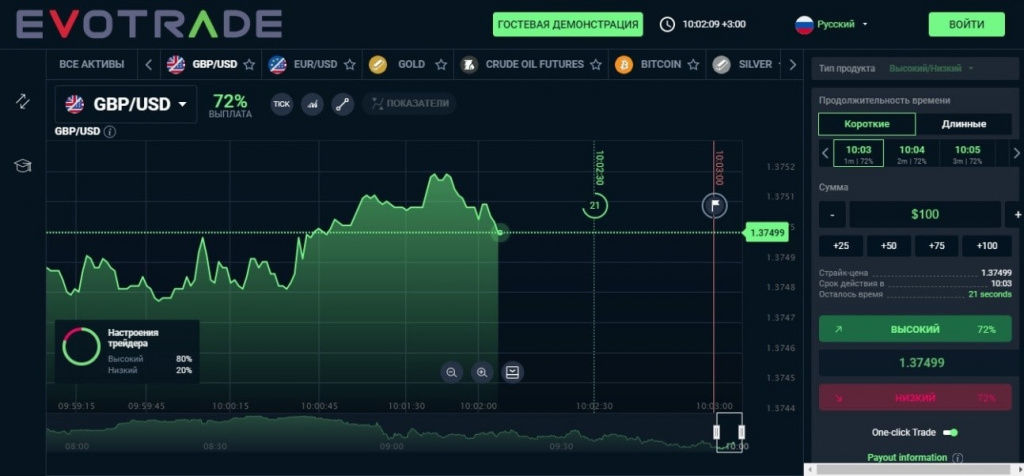1024x476 pixels.
Task: Click GBP/USD info icon above chart
Action: coord(110,131)
